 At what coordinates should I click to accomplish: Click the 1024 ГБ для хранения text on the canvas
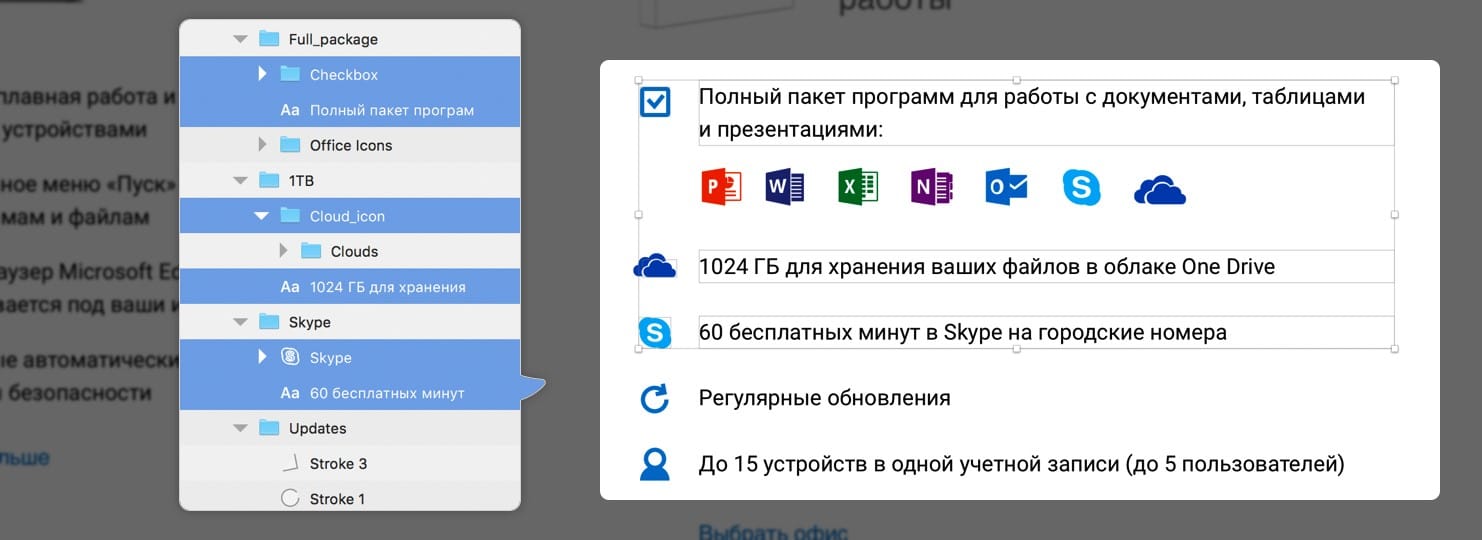point(987,267)
